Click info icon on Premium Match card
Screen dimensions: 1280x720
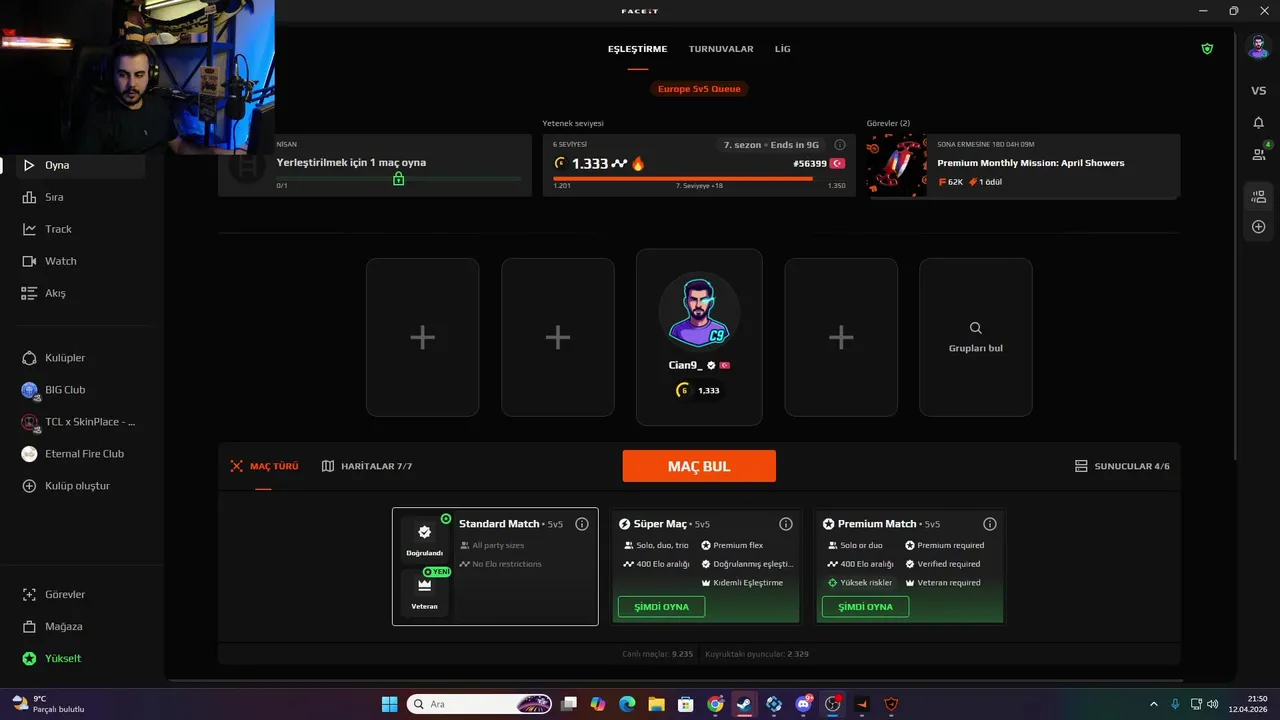990,524
